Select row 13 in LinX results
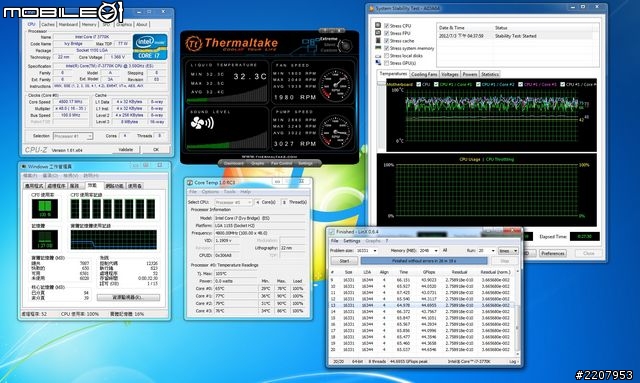Image resolution: width=640 pixels, height=383 pixels. point(422,305)
